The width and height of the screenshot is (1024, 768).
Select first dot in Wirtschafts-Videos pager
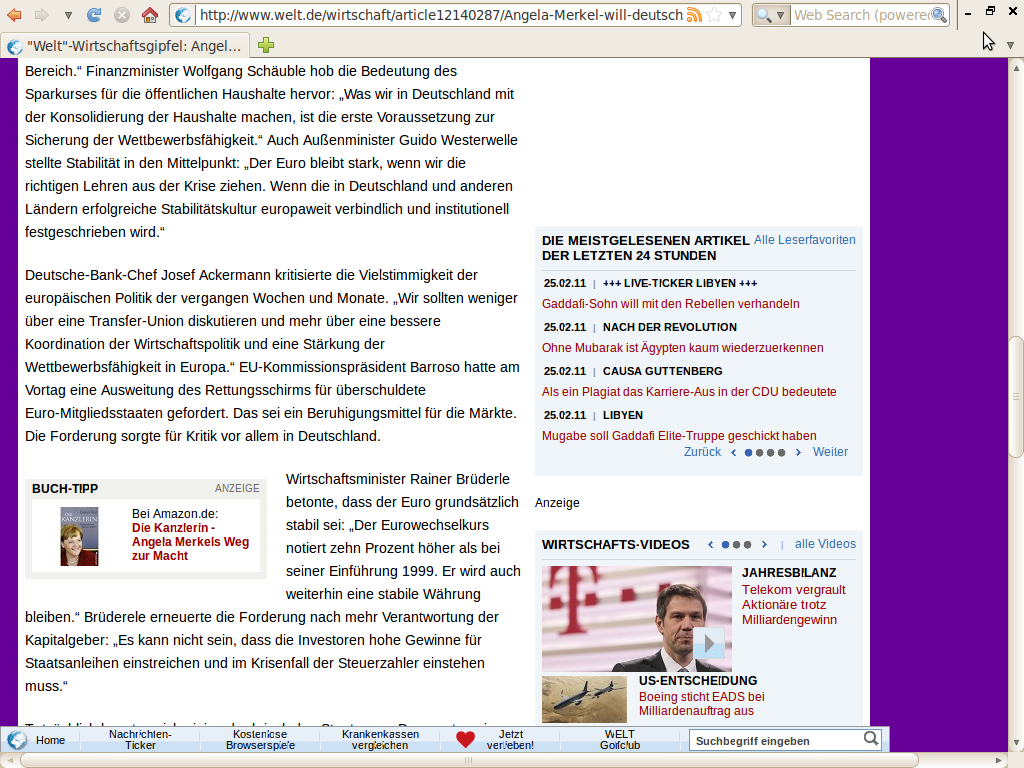tap(726, 545)
